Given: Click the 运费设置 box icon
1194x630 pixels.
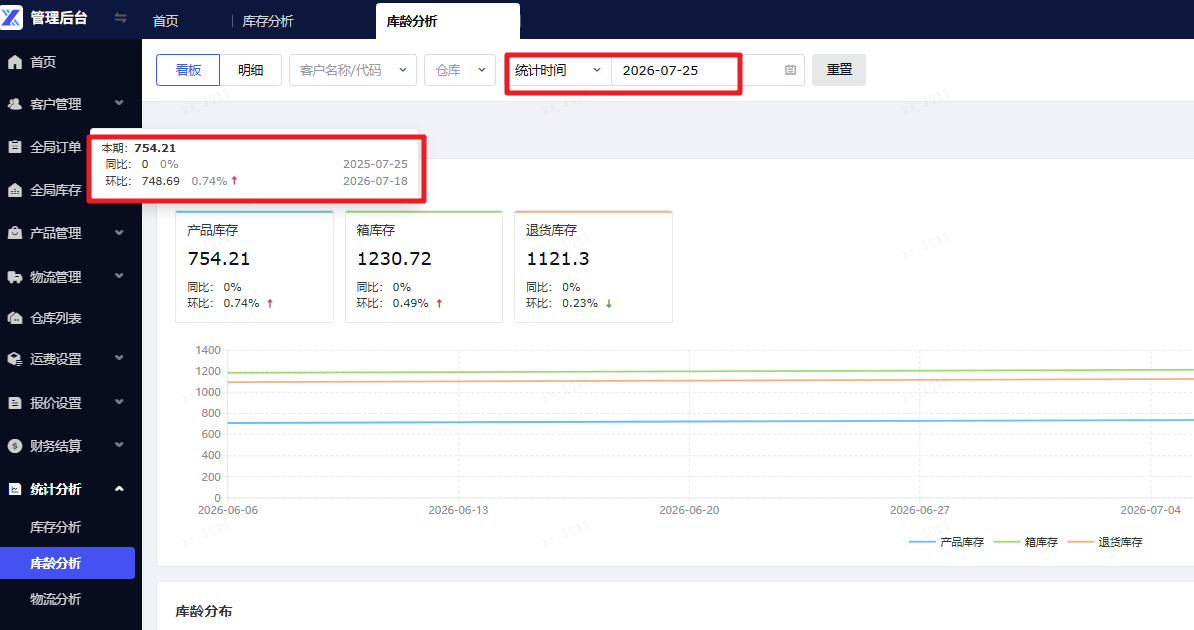Looking at the screenshot, I should click(14, 359).
